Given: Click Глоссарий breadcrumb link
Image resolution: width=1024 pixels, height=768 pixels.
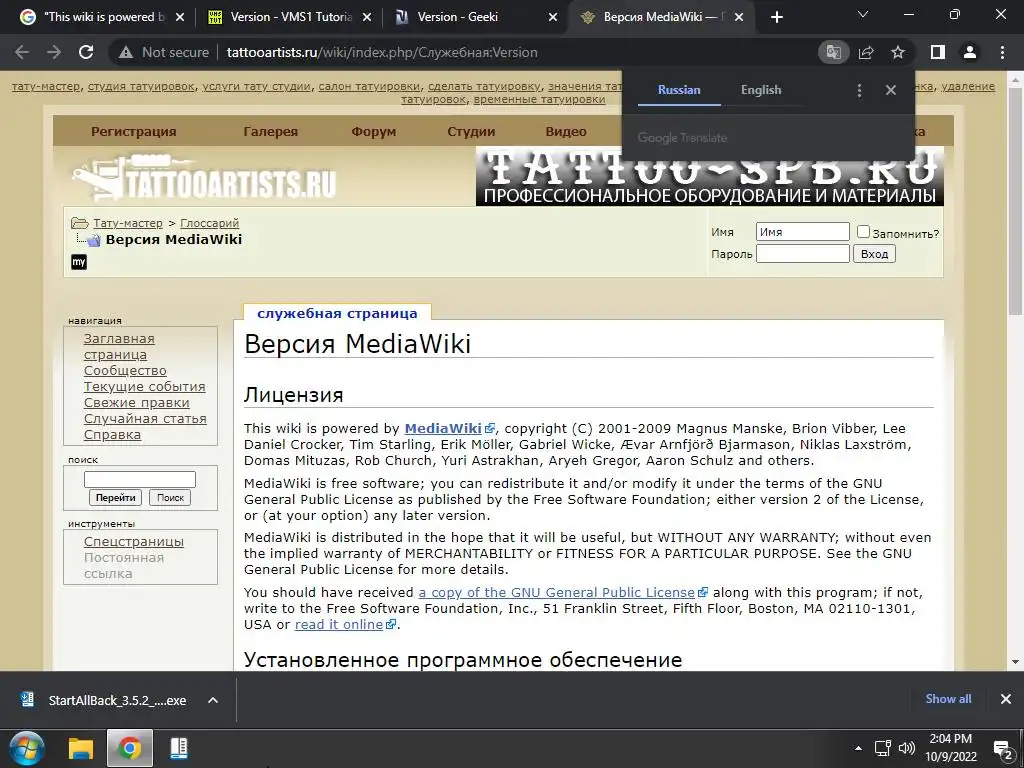Looking at the screenshot, I should pyautogui.click(x=210, y=223).
